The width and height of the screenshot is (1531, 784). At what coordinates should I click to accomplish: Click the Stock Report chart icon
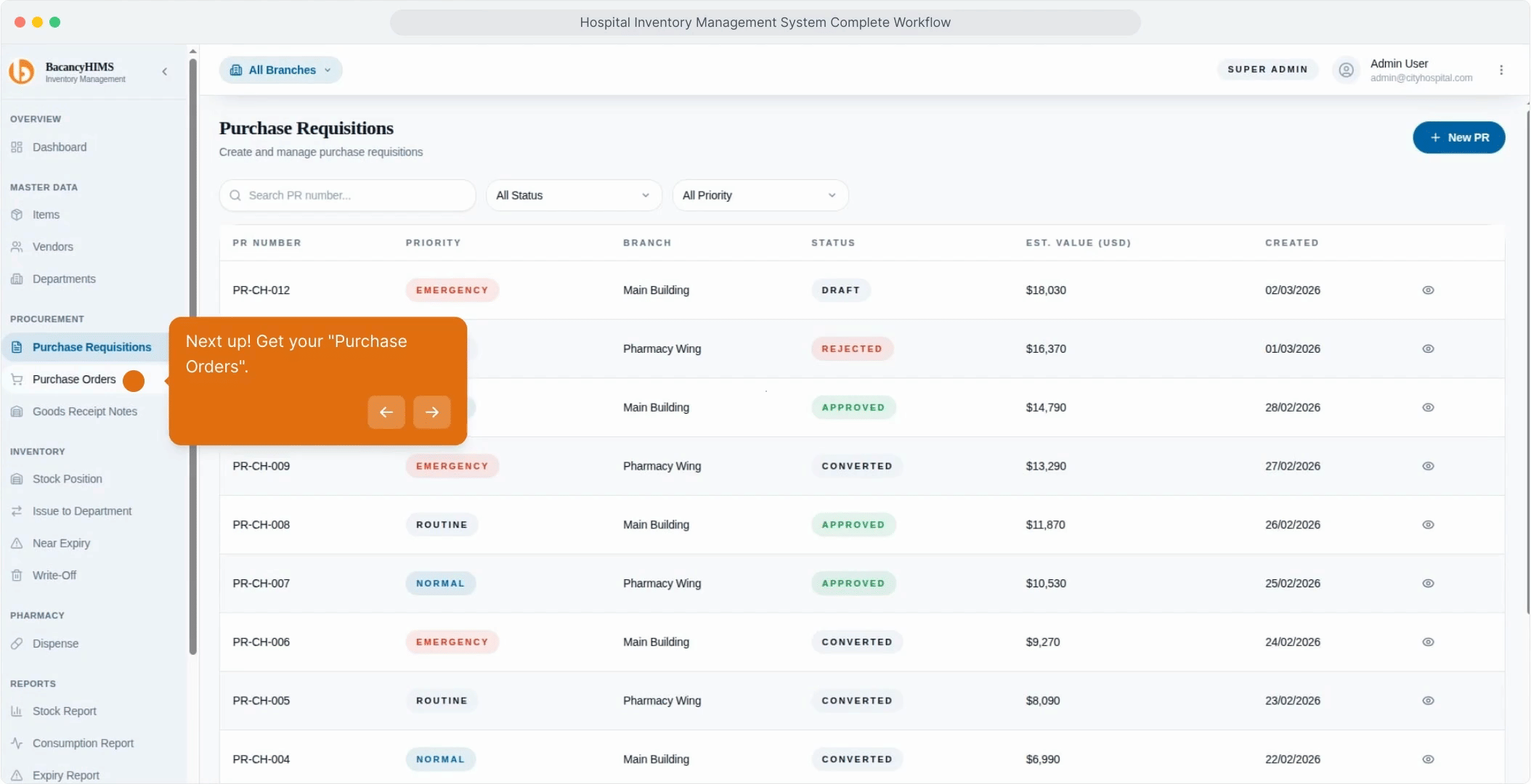pyautogui.click(x=17, y=711)
